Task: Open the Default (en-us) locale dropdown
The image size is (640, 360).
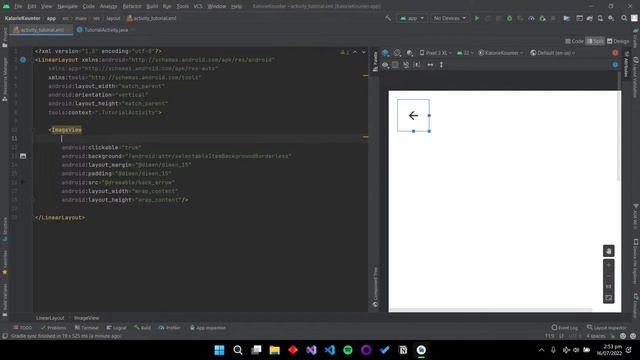Action: click(552, 53)
